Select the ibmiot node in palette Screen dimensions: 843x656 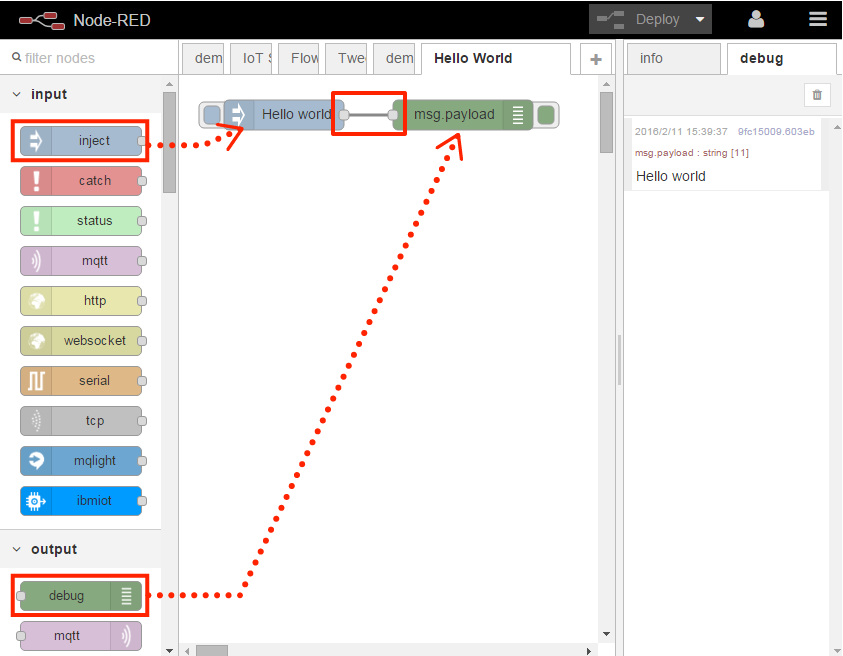pyautogui.click(x=81, y=501)
